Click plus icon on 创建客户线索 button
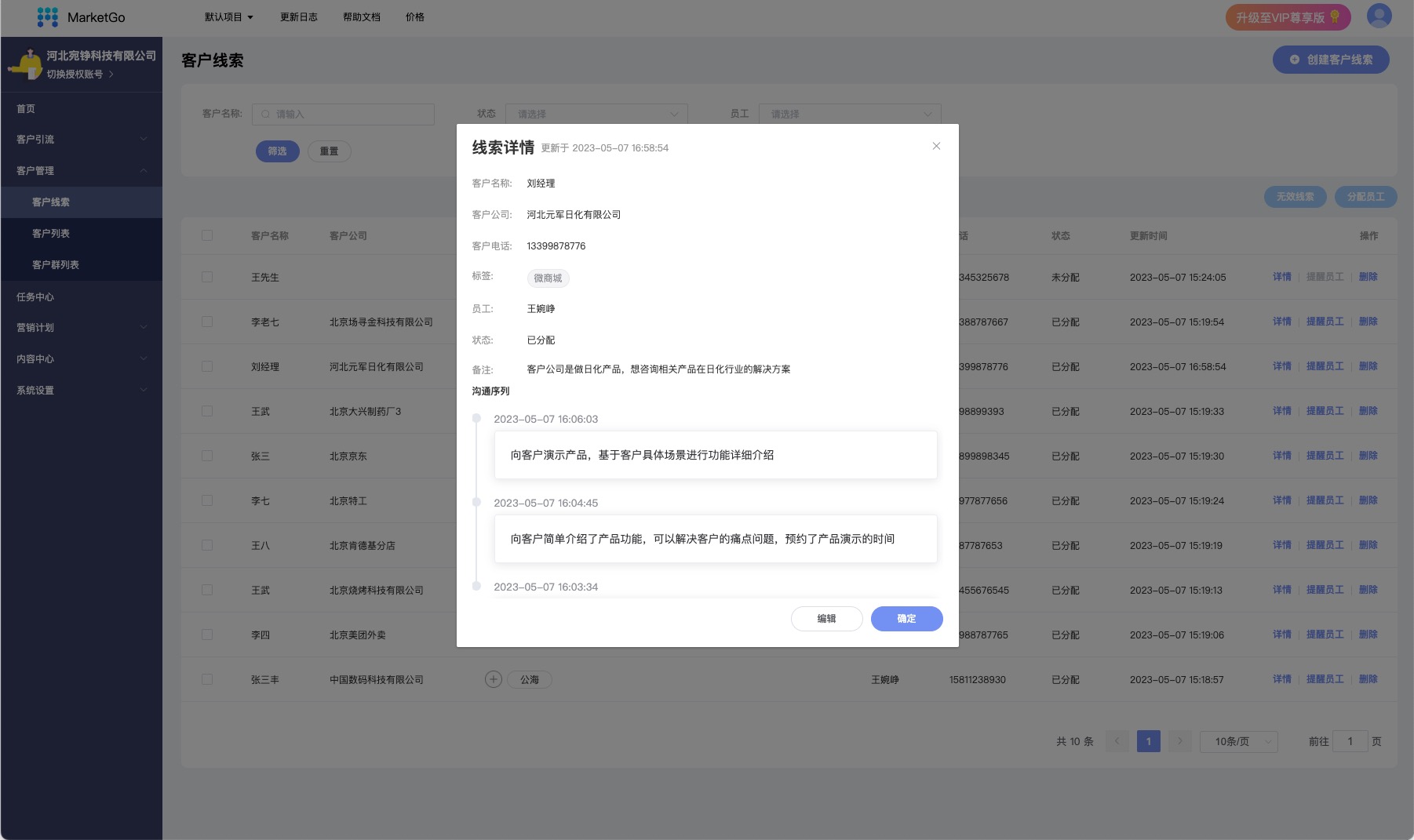 1293,59
